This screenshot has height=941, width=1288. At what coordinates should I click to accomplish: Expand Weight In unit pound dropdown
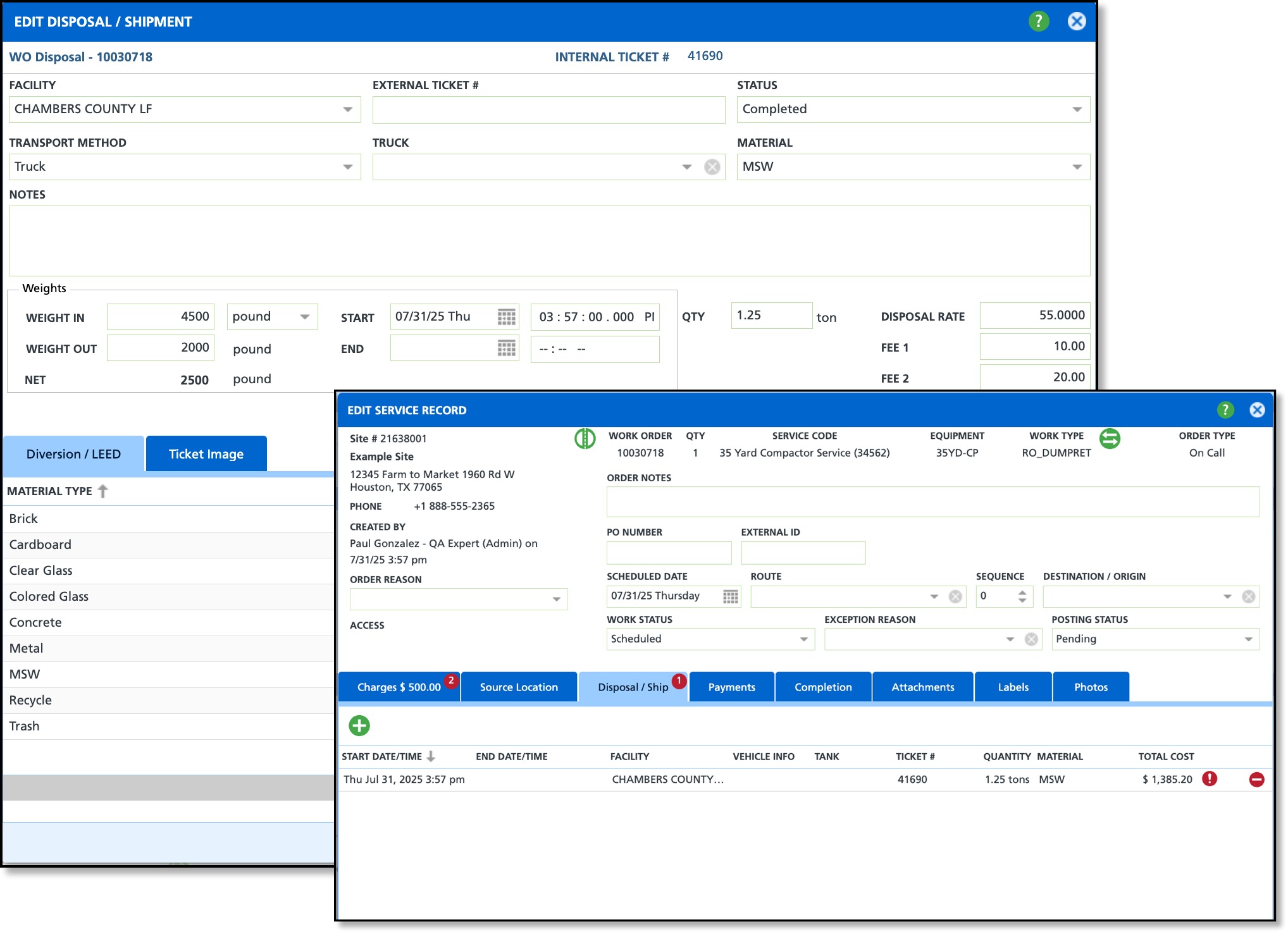305,317
